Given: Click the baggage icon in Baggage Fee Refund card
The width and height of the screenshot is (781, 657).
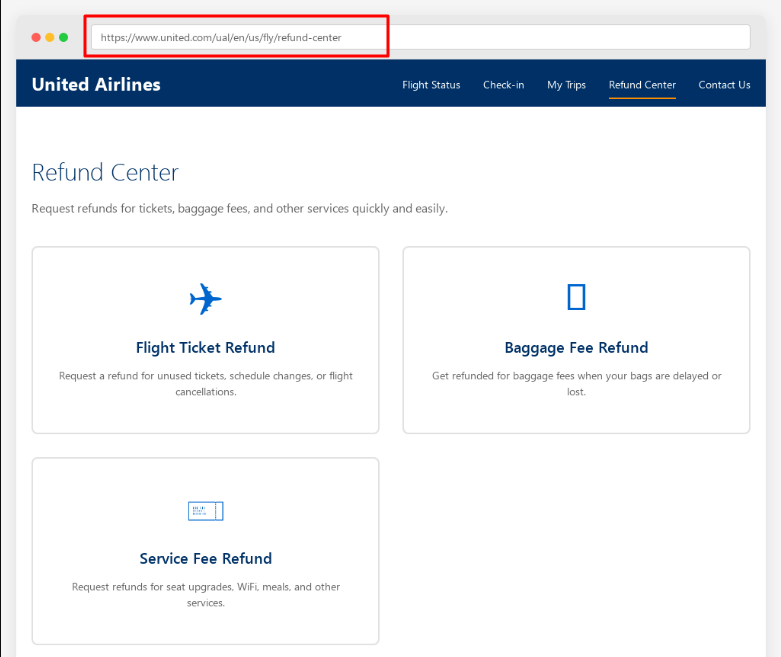Looking at the screenshot, I should (x=576, y=297).
